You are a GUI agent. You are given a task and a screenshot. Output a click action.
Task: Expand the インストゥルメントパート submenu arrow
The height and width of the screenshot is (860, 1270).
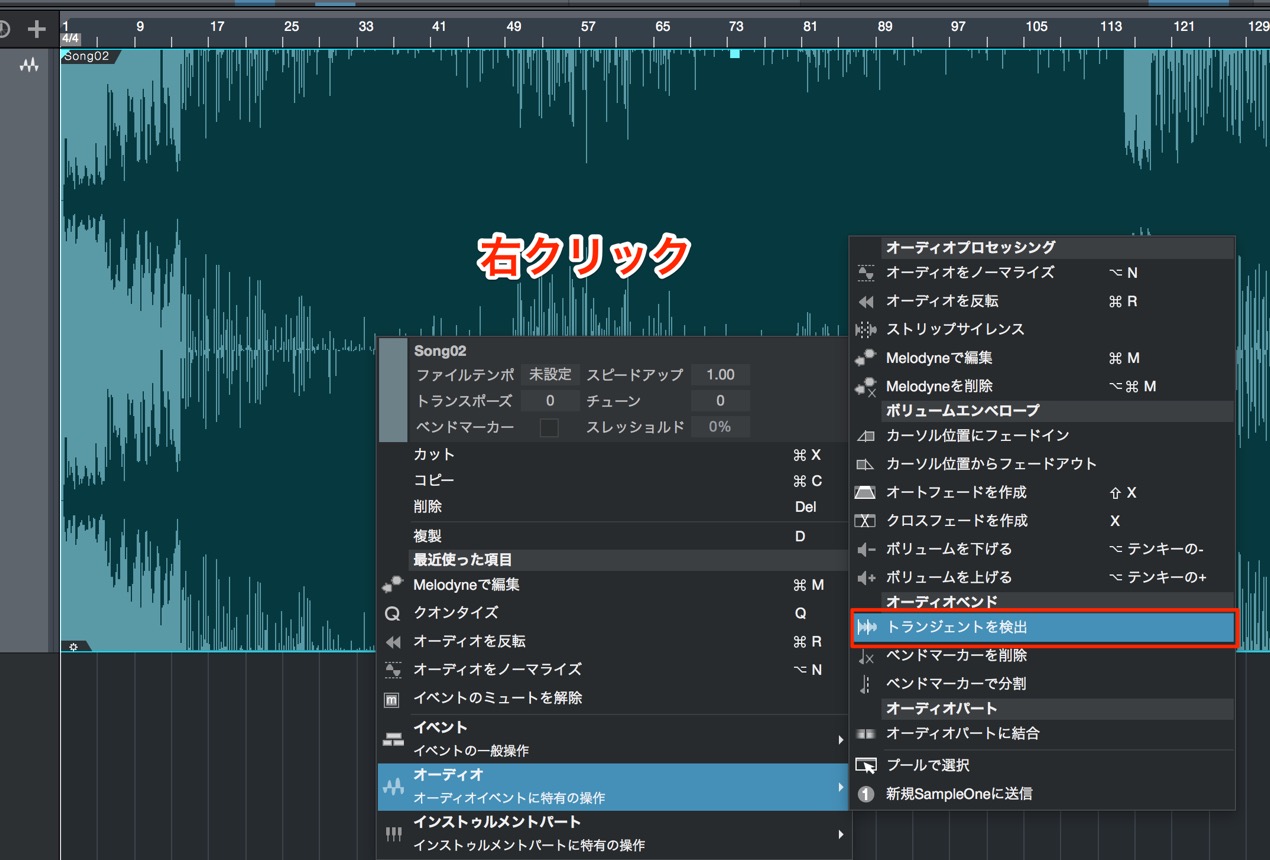[x=840, y=834]
